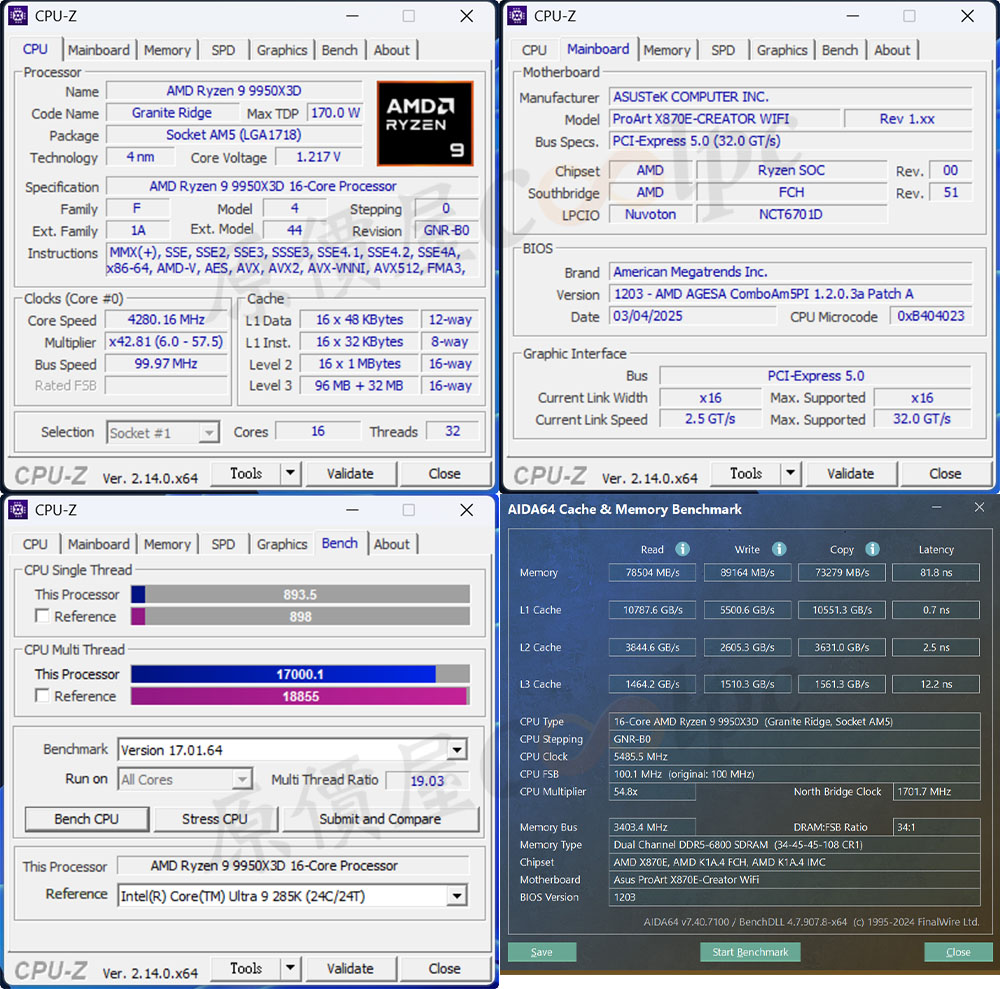
Task: Click Validate in the Mainboard window
Action: pos(850,473)
